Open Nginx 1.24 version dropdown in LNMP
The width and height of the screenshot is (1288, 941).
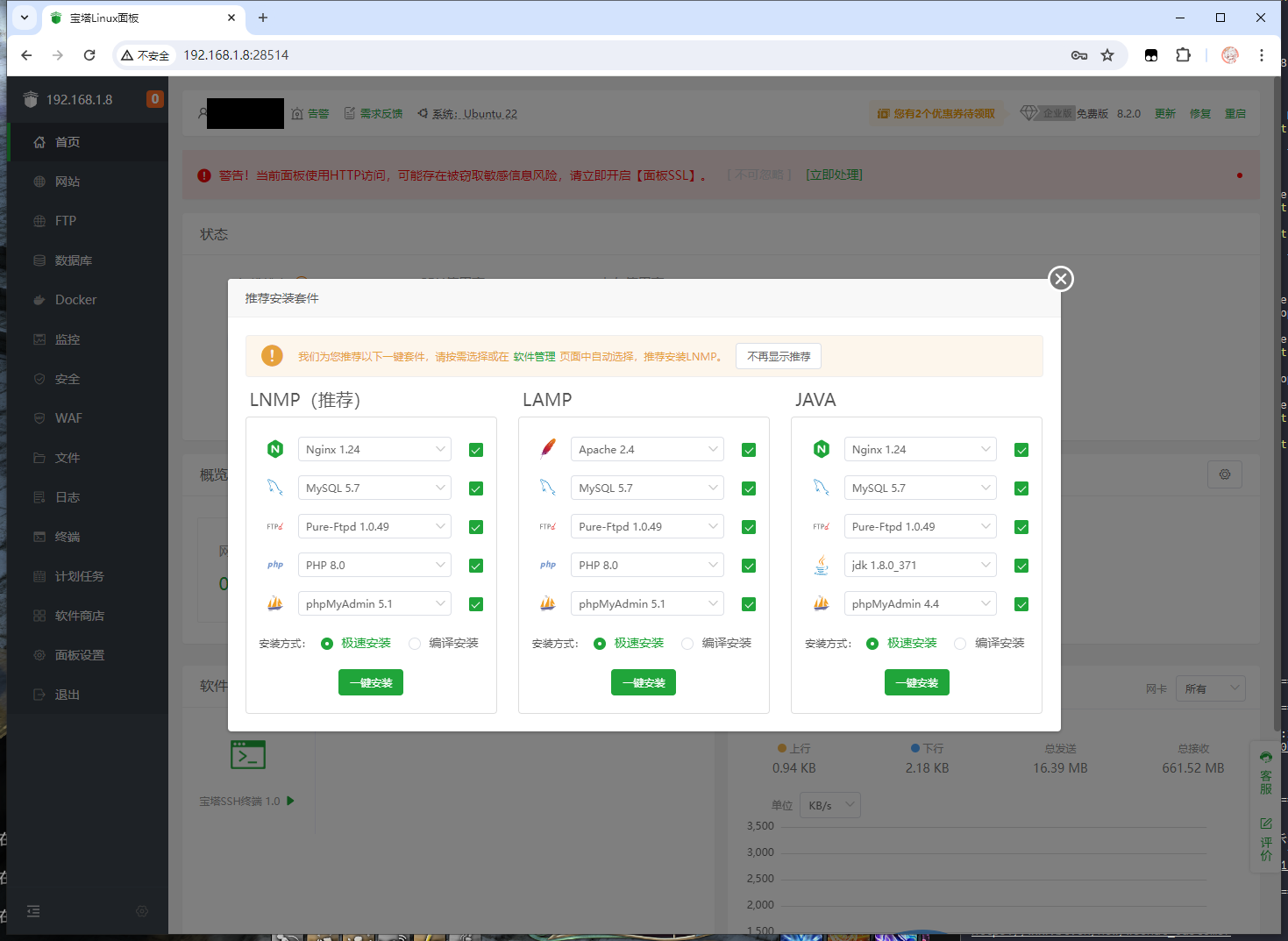click(x=374, y=449)
